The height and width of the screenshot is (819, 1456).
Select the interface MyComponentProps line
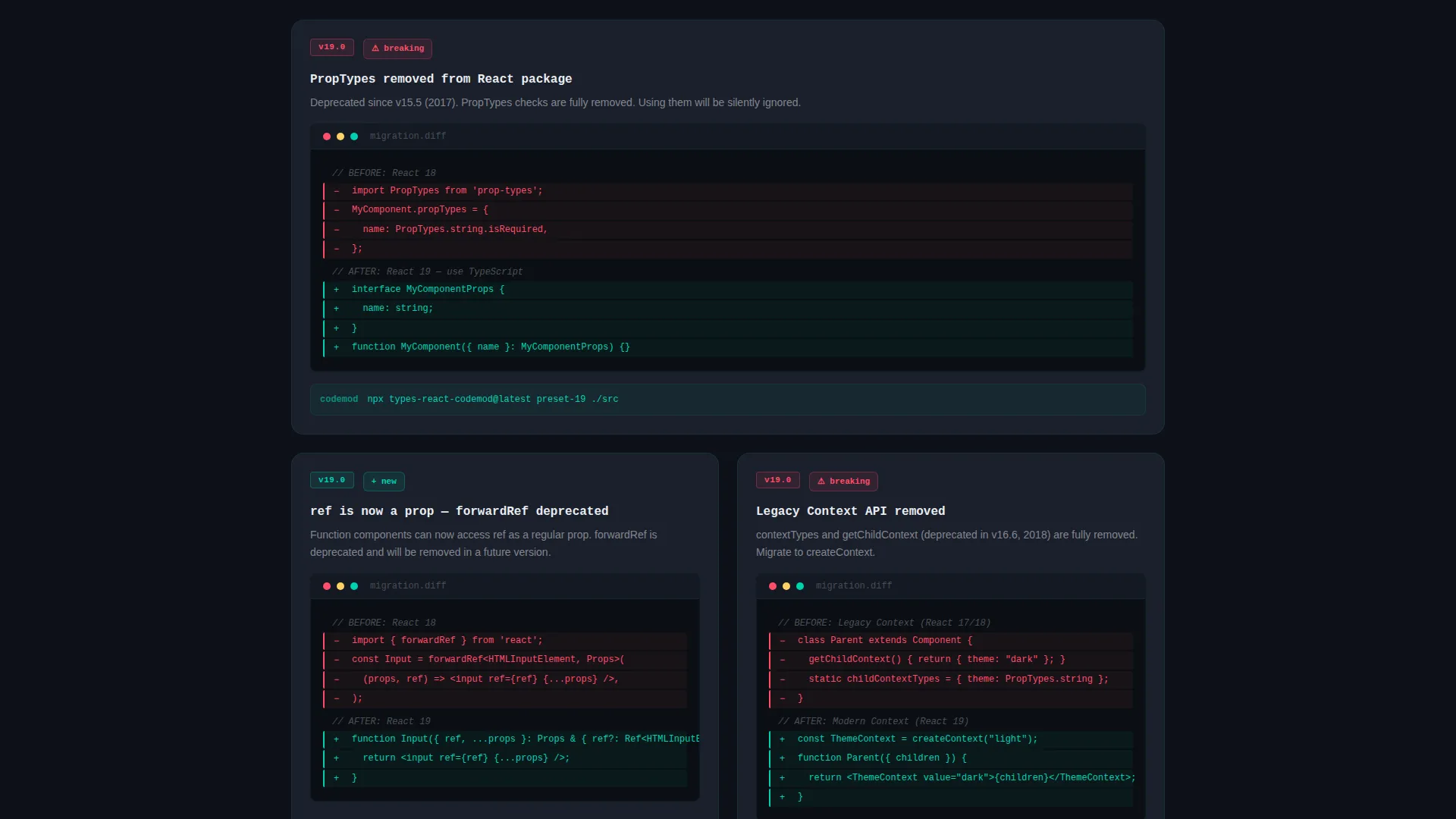(728, 290)
